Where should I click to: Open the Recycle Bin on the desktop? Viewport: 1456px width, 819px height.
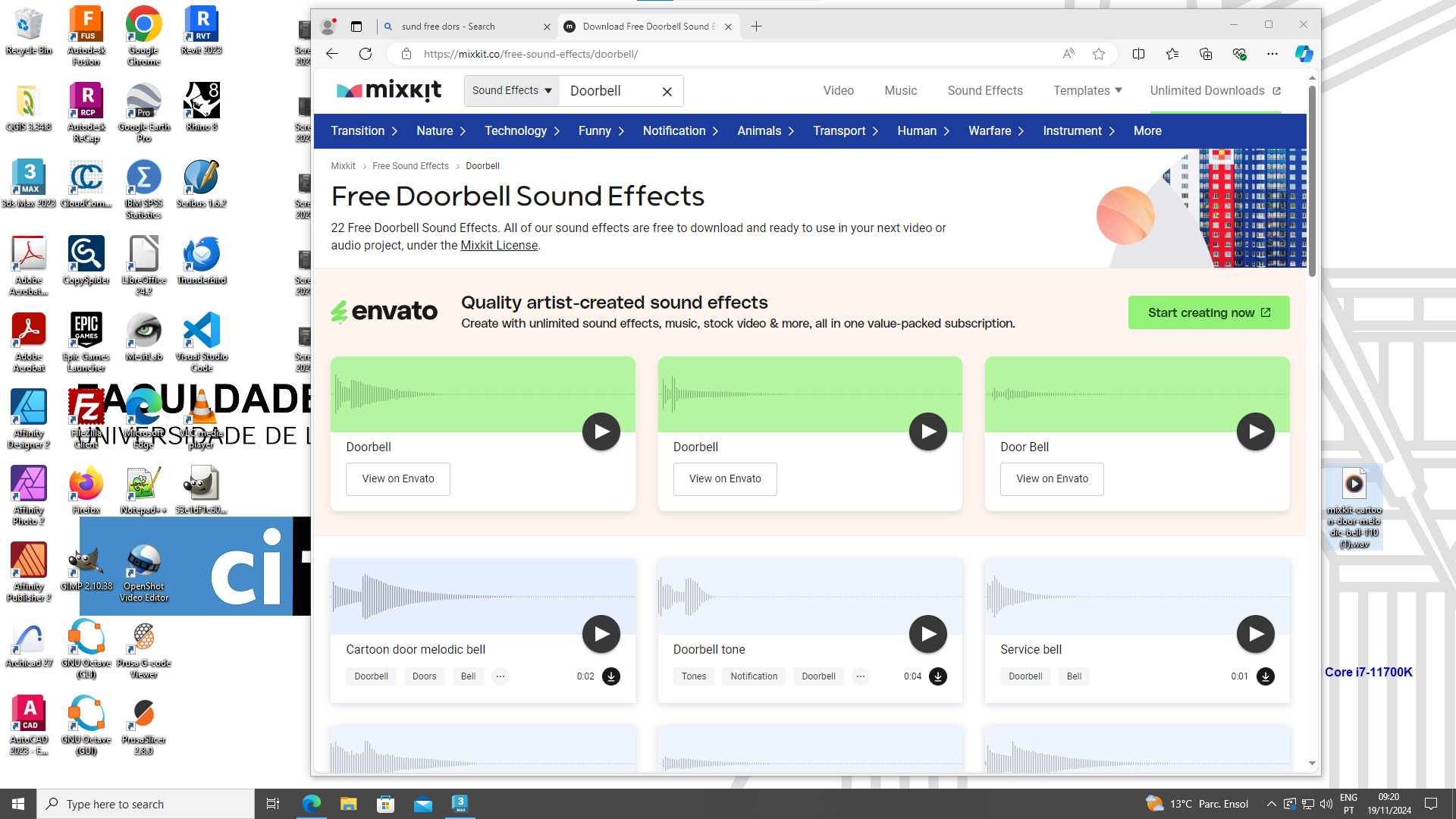coord(29,30)
